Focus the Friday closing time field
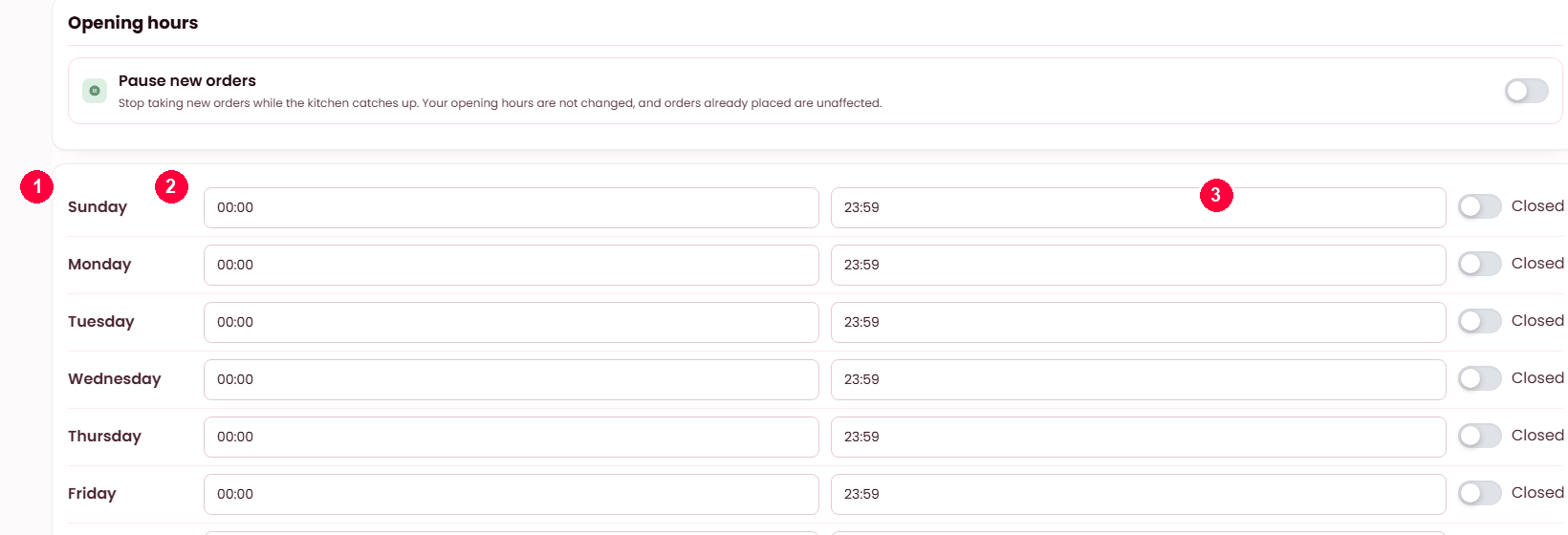1568x535 pixels. [1138, 494]
